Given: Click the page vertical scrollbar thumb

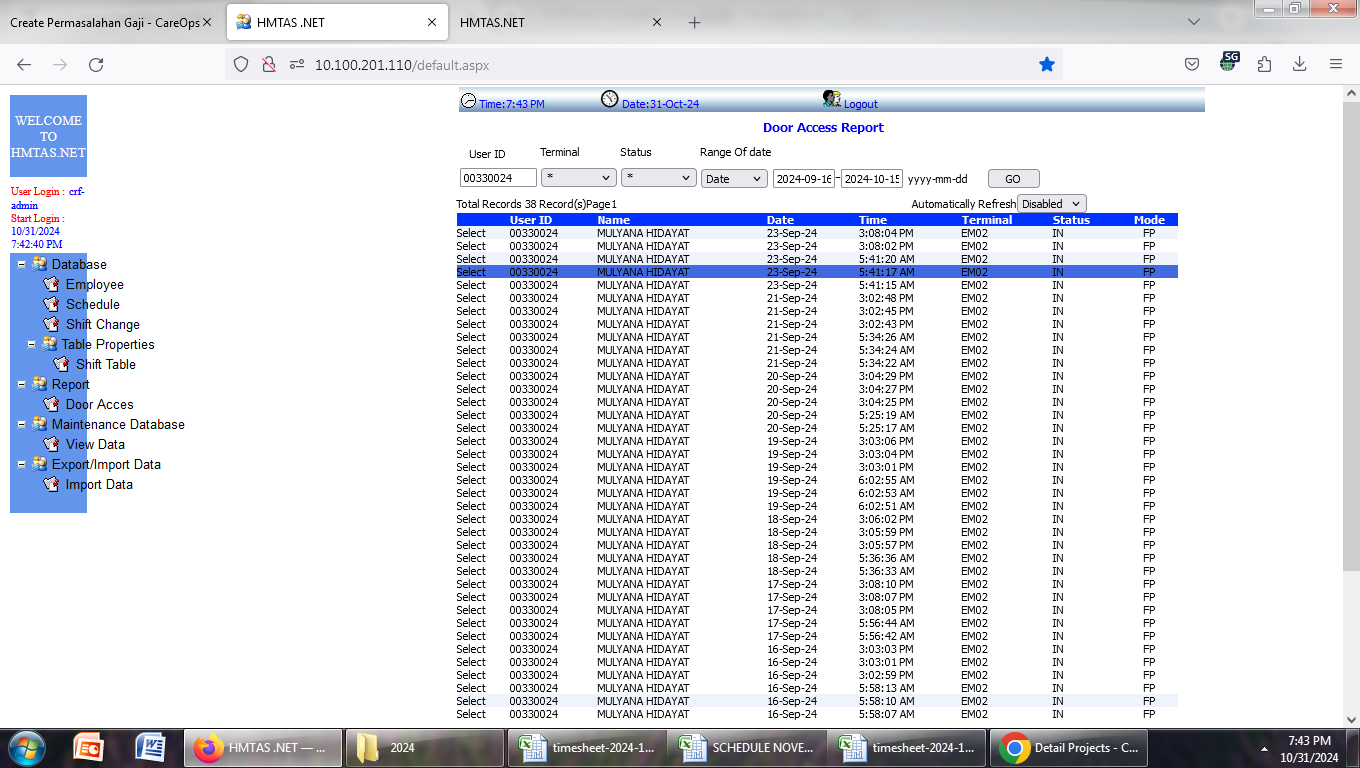Looking at the screenshot, I should click(x=1350, y=335).
